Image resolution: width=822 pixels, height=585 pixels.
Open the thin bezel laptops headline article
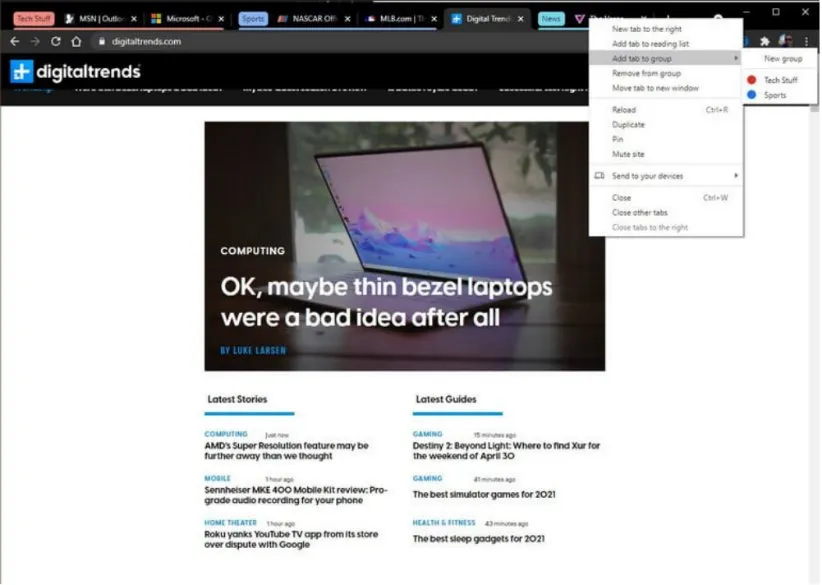coord(385,302)
